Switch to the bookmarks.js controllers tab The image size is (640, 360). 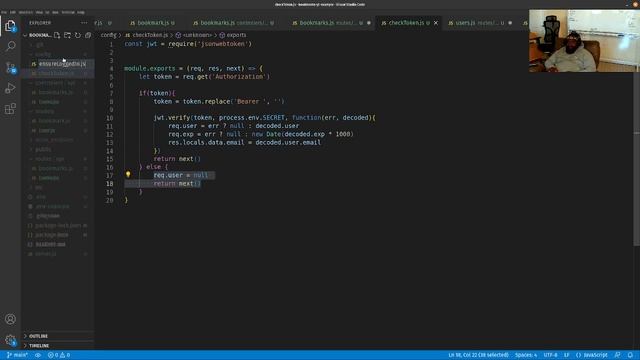(x=233, y=23)
